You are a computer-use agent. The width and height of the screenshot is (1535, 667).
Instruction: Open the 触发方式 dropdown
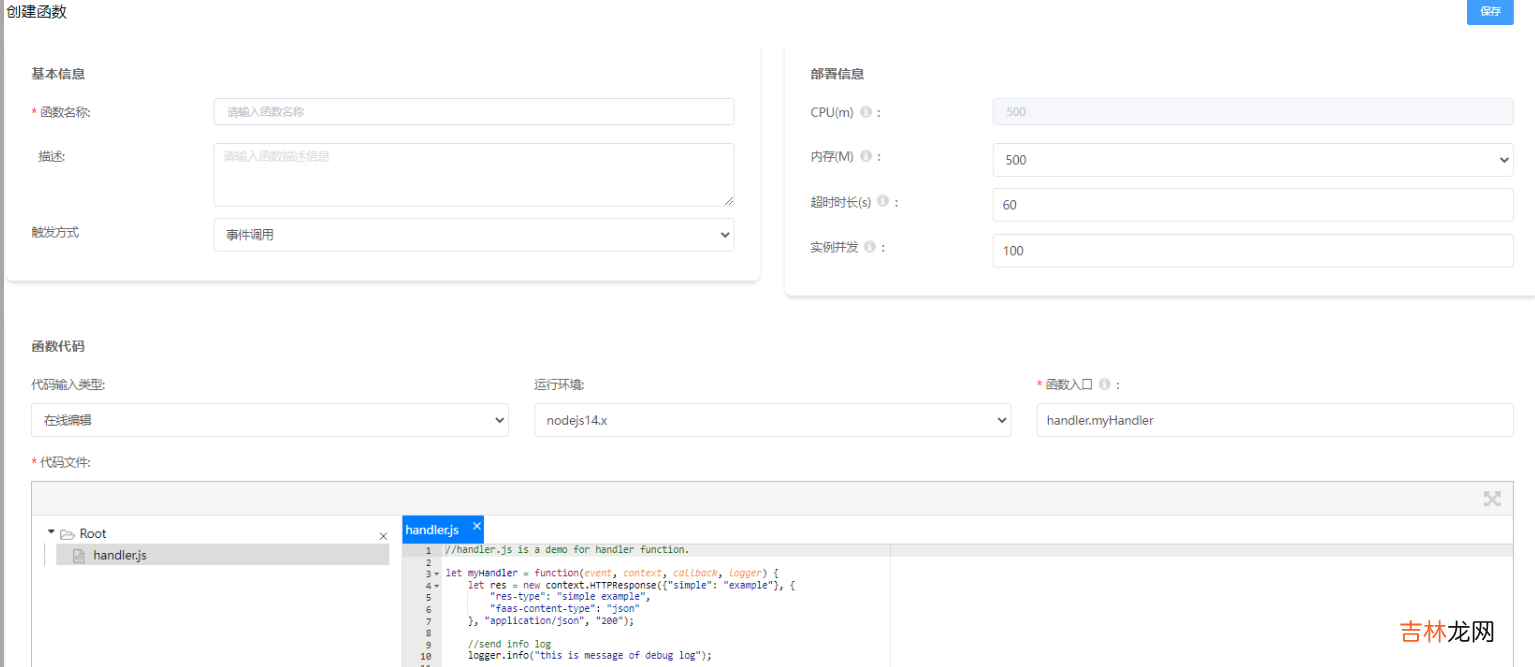click(473, 235)
